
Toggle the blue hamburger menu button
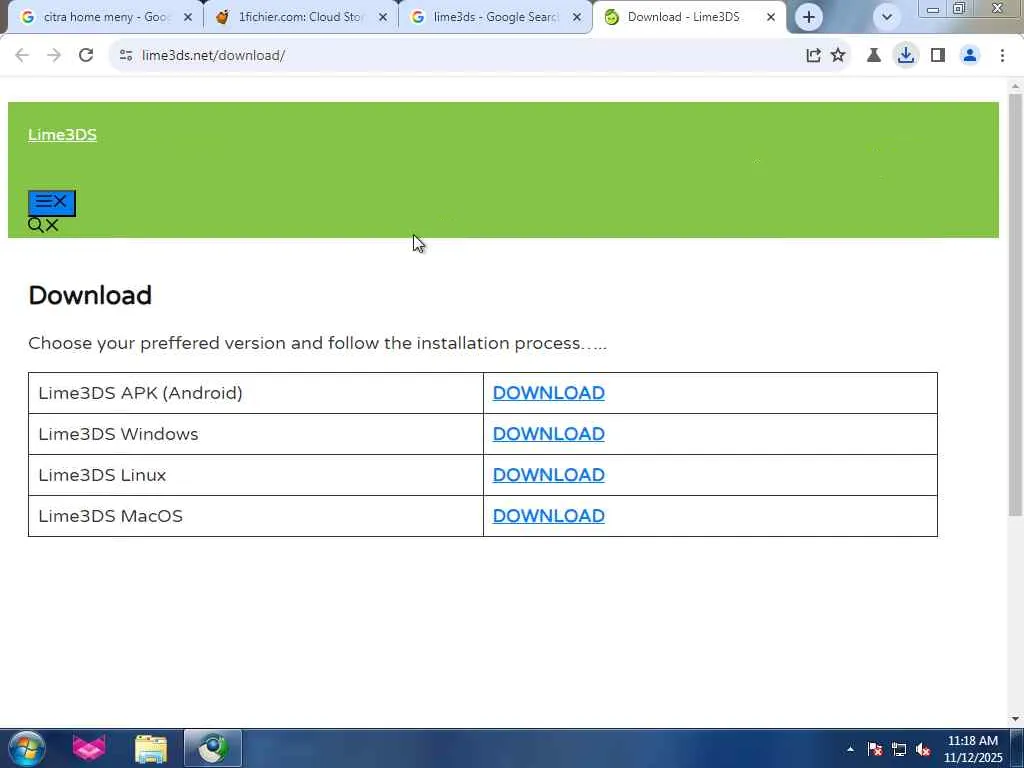52,202
